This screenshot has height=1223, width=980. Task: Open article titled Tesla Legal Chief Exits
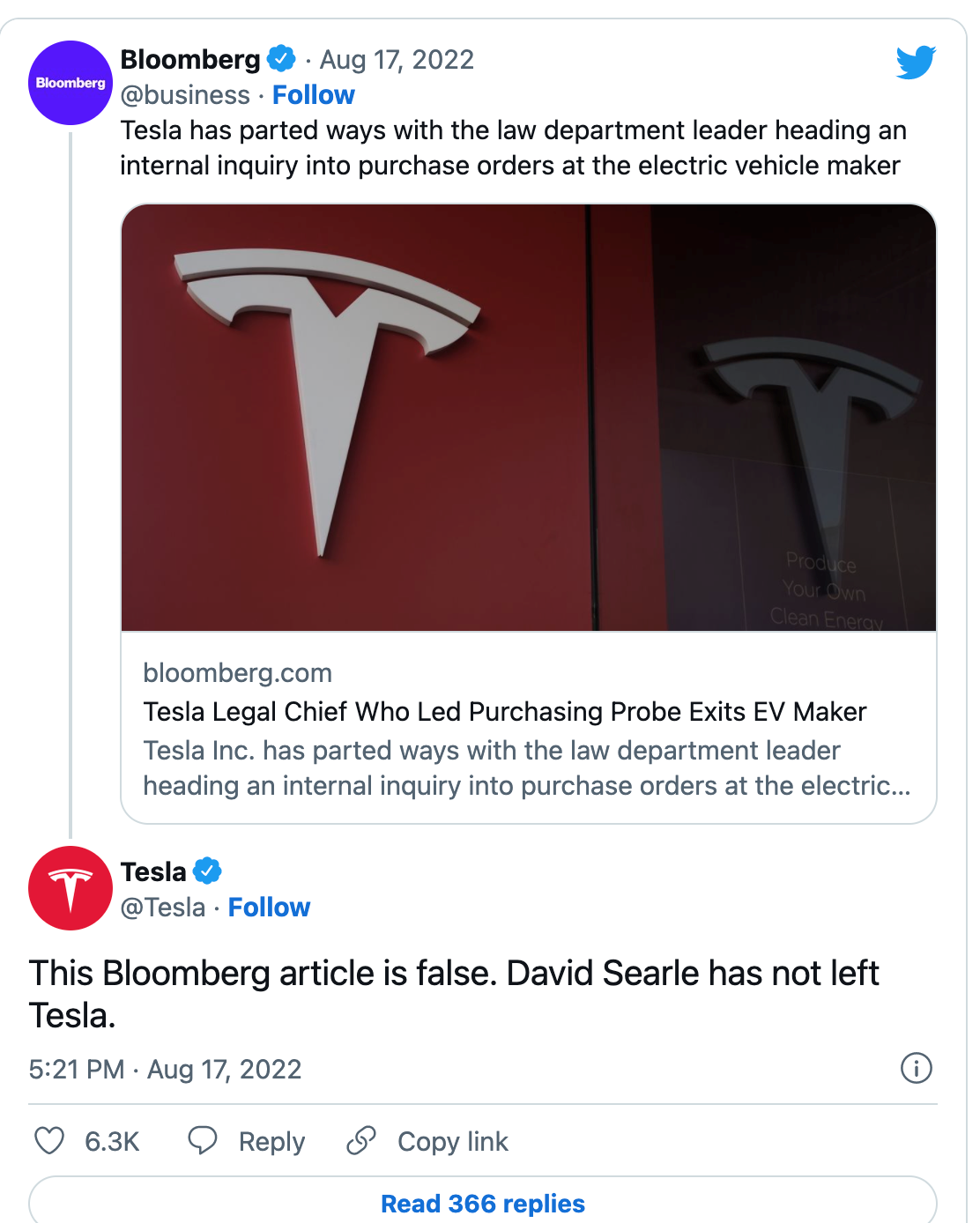click(x=505, y=711)
